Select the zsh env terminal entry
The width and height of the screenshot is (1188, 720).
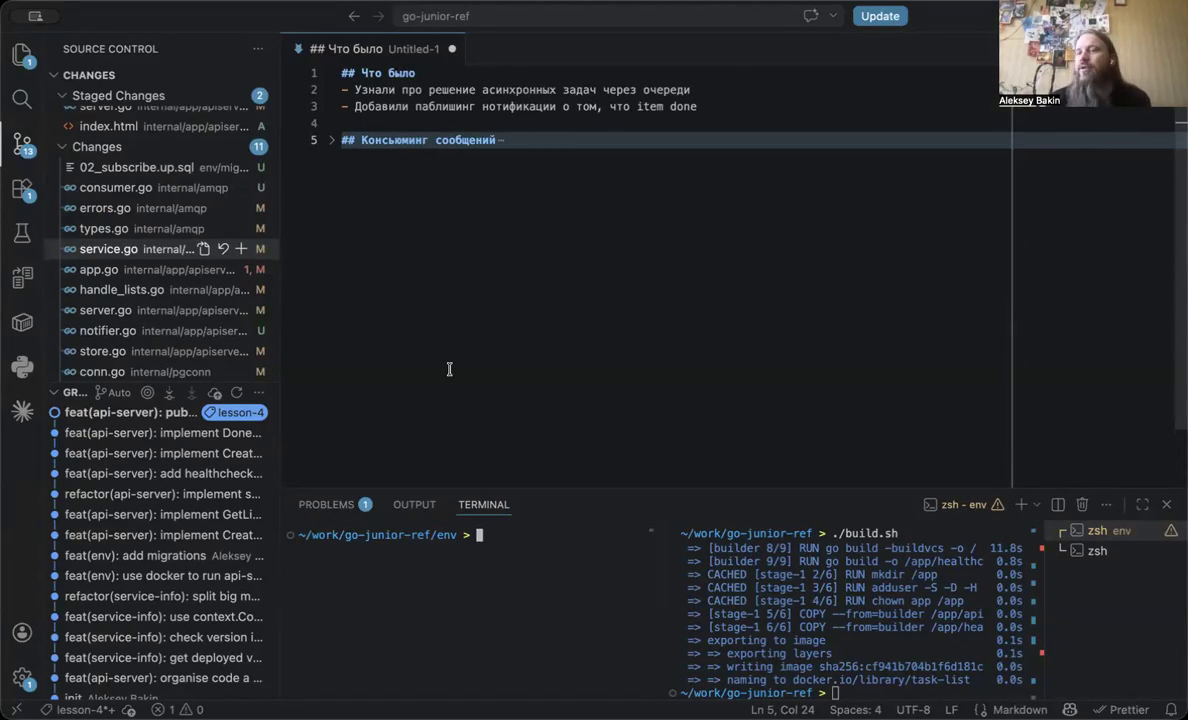coord(1115,531)
